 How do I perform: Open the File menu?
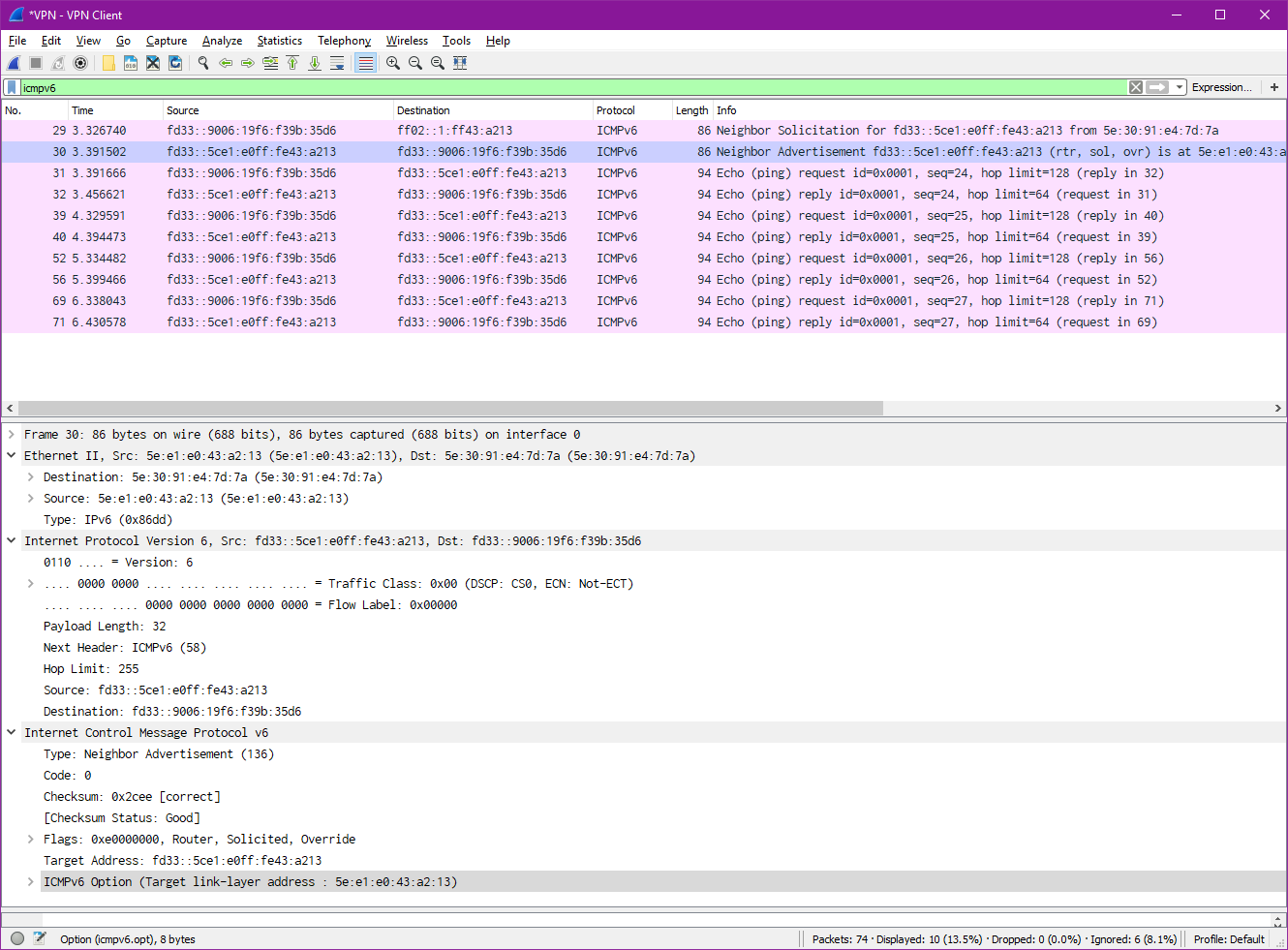coord(17,41)
